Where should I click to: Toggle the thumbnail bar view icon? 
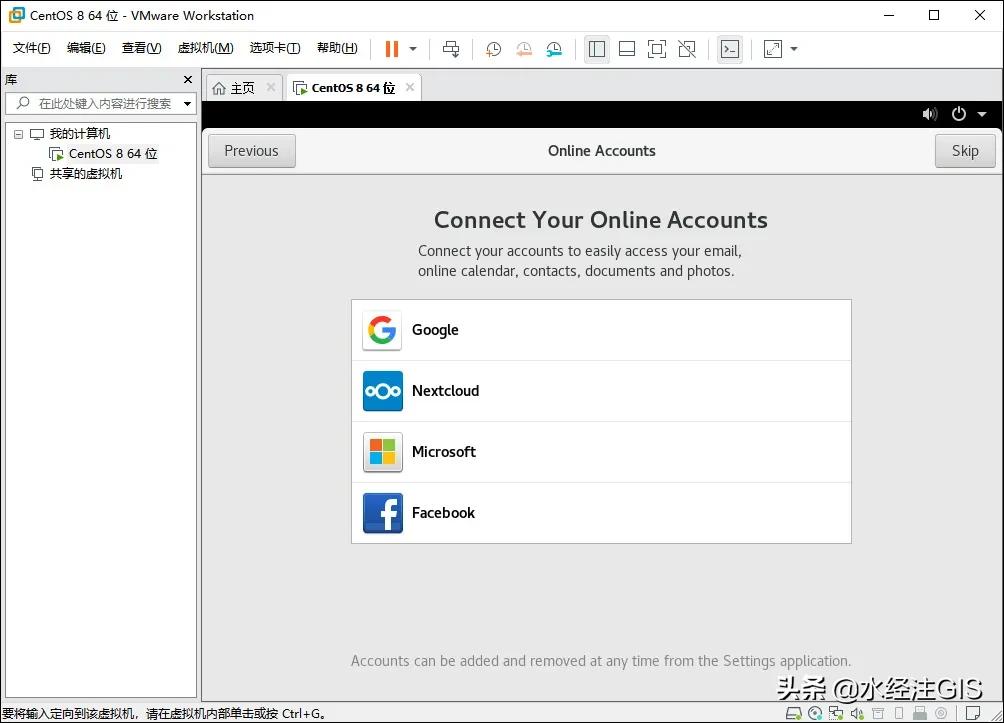(627, 49)
